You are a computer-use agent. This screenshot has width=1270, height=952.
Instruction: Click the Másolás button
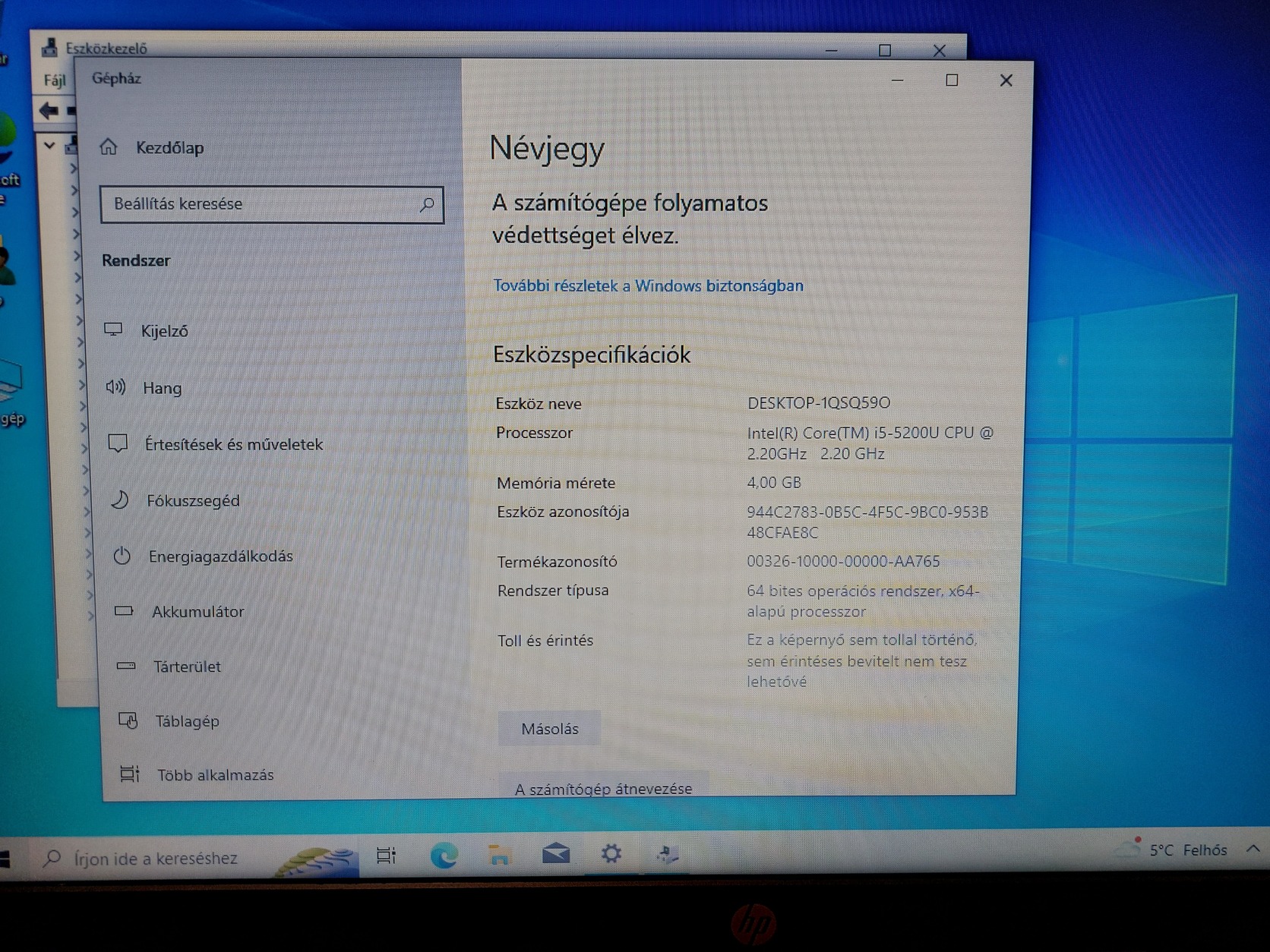click(x=550, y=729)
